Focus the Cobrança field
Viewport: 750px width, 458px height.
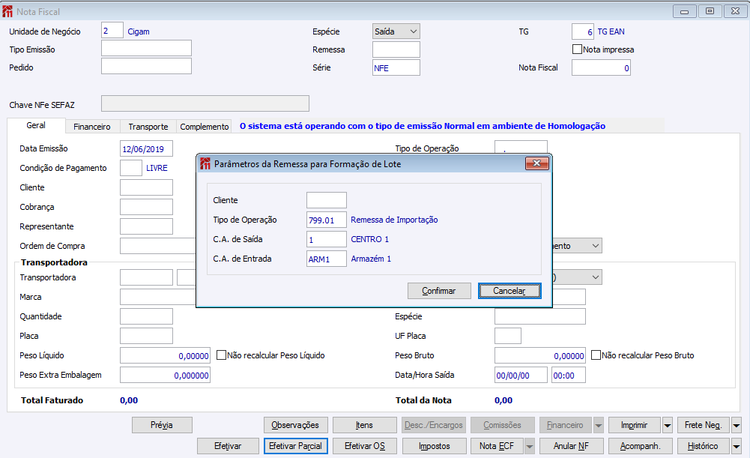coord(146,207)
